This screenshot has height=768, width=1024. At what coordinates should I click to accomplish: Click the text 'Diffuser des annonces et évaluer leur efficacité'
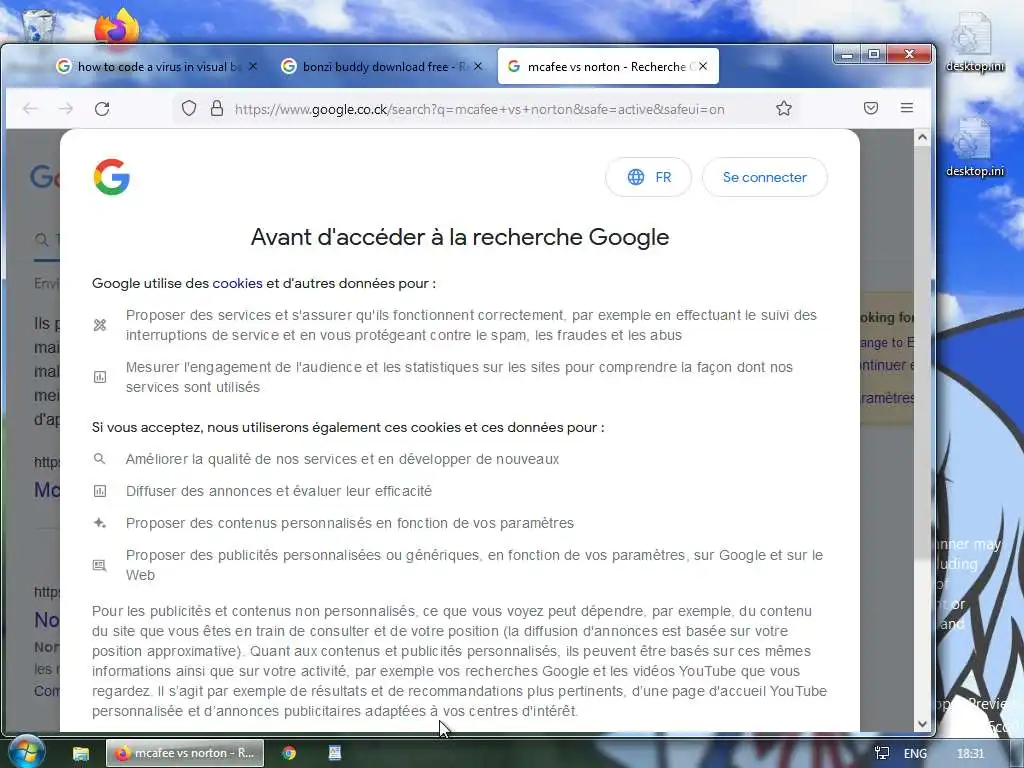(x=279, y=491)
